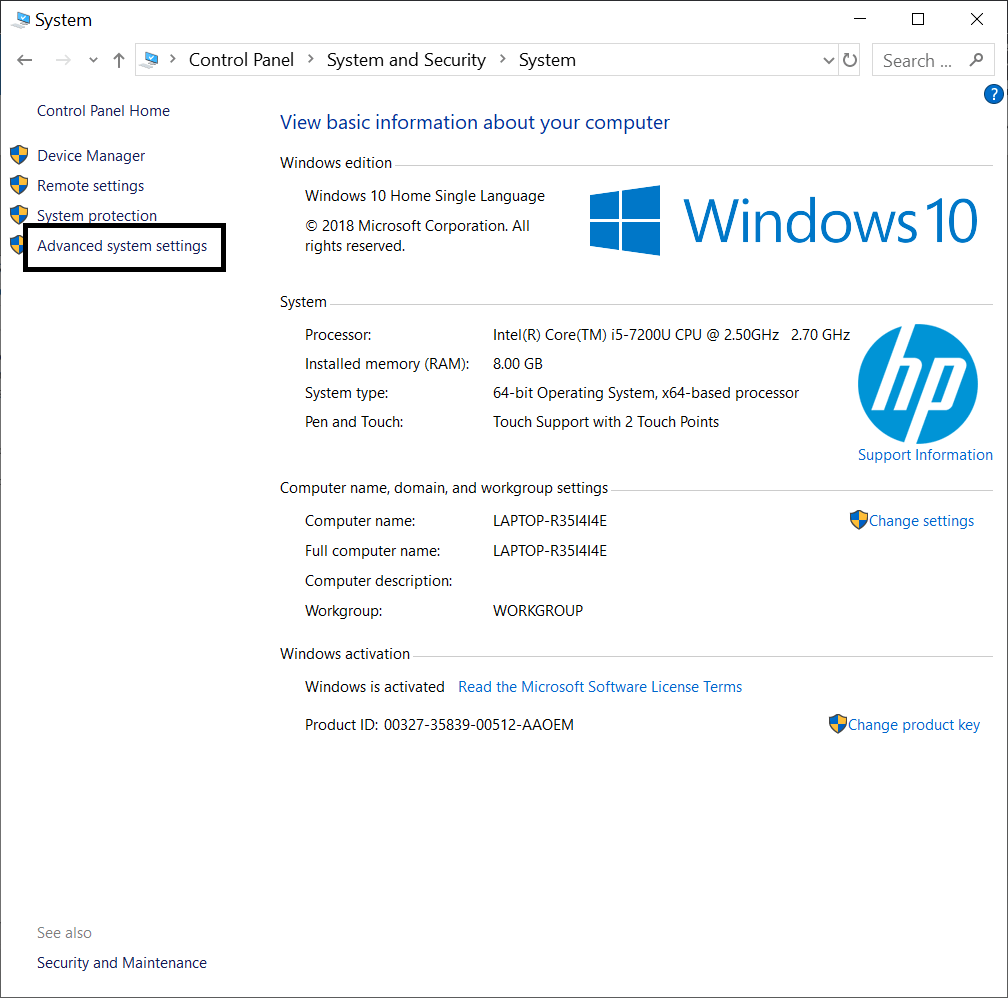
Task: Click the shield icon next to Change settings
Action: (858, 520)
